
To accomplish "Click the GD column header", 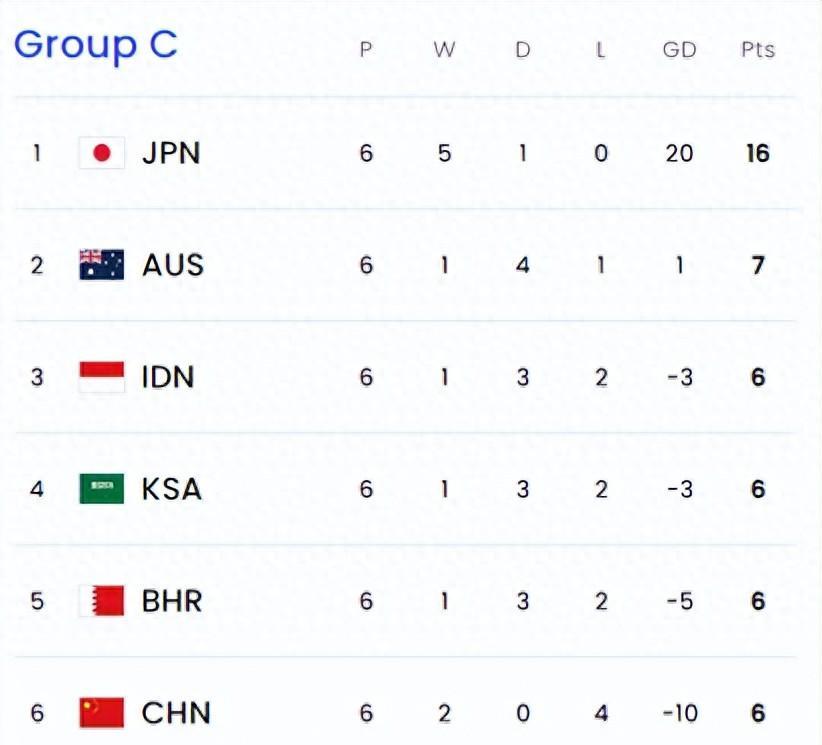I will 679,50.
